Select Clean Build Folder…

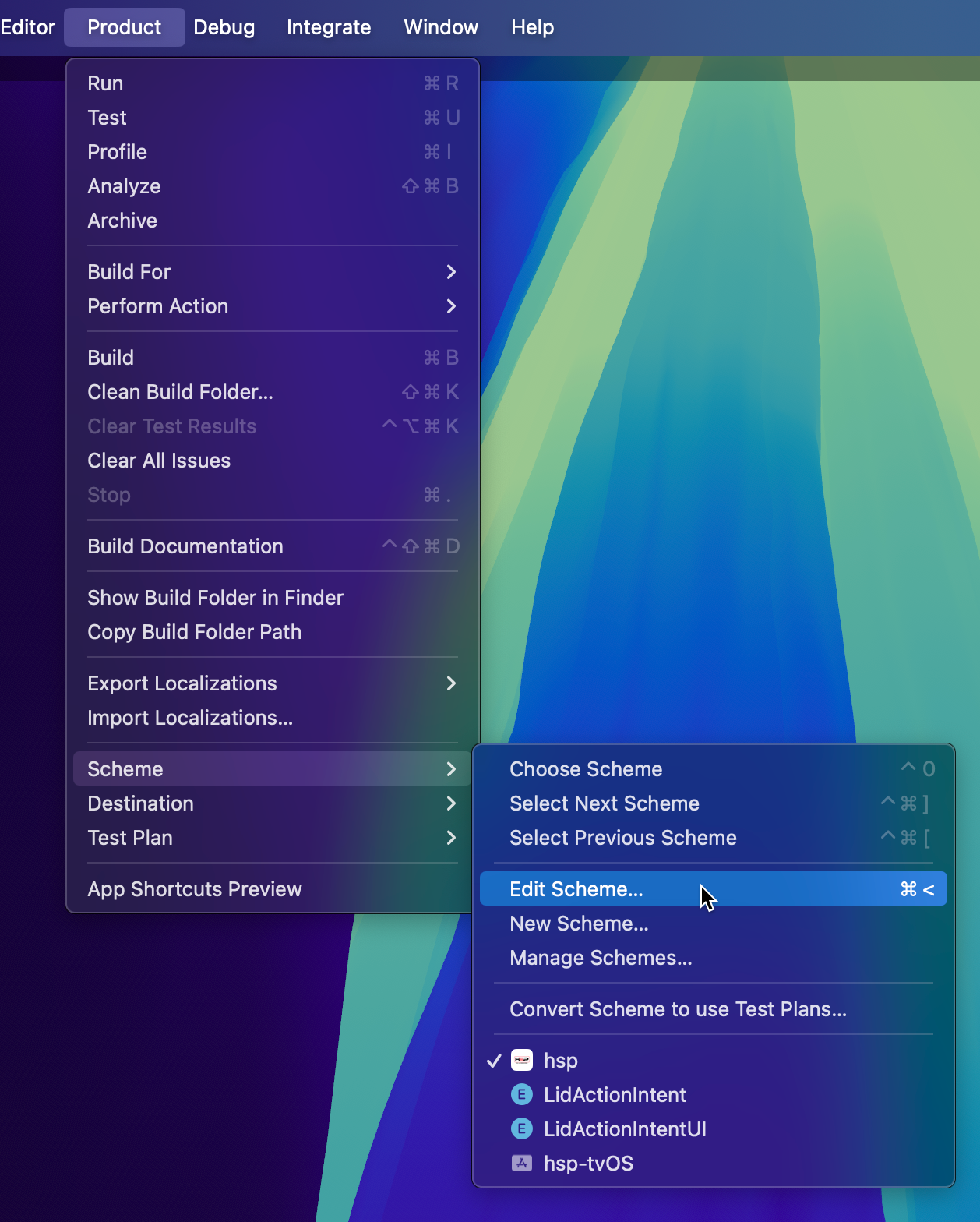[x=273, y=392]
